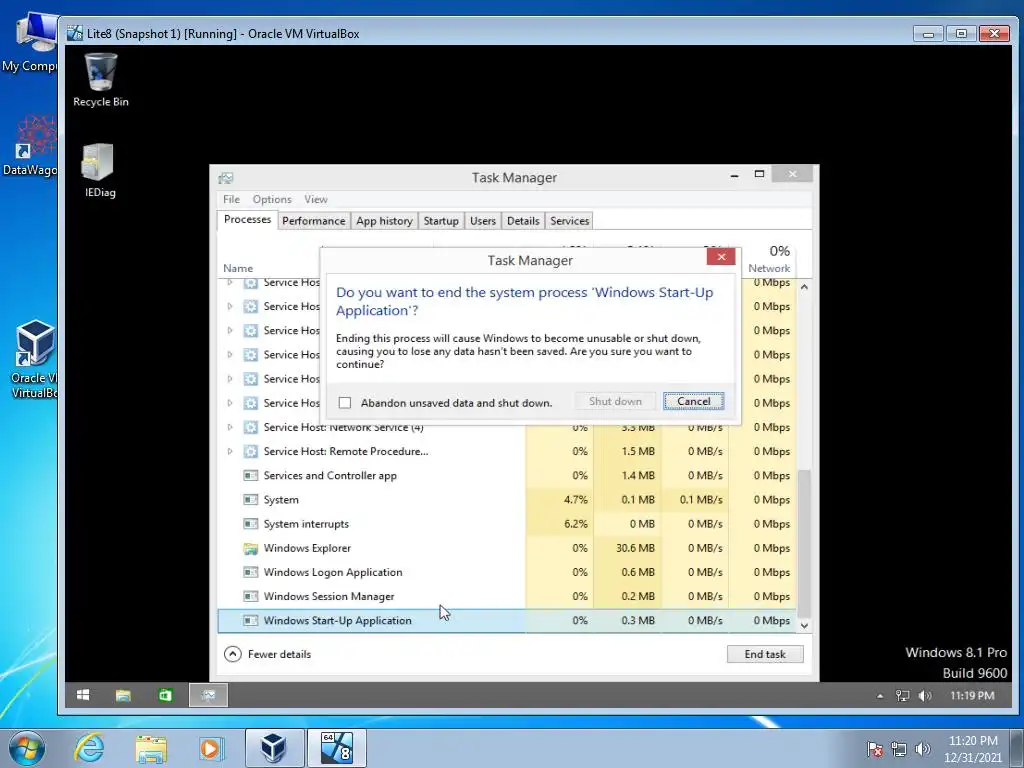Viewport: 1024px width, 768px height.
Task: Expand the fifth Service Host row
Action: [230, 379]
